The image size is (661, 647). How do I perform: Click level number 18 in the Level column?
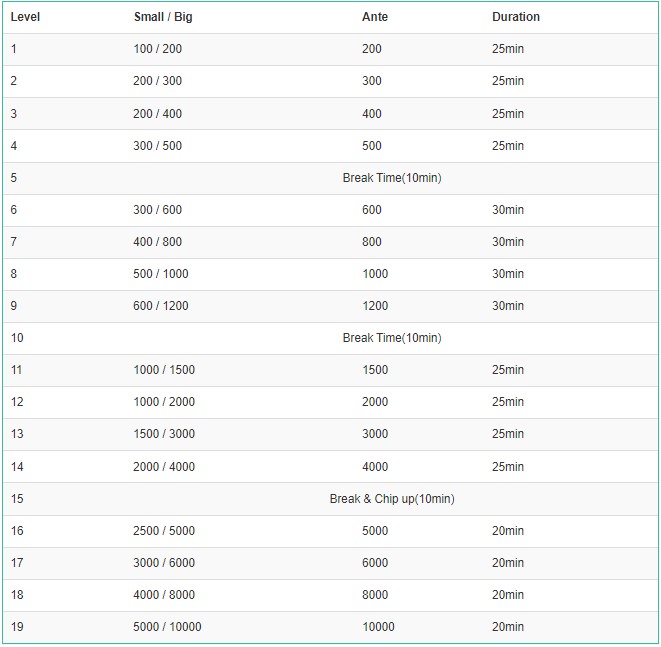17,595
